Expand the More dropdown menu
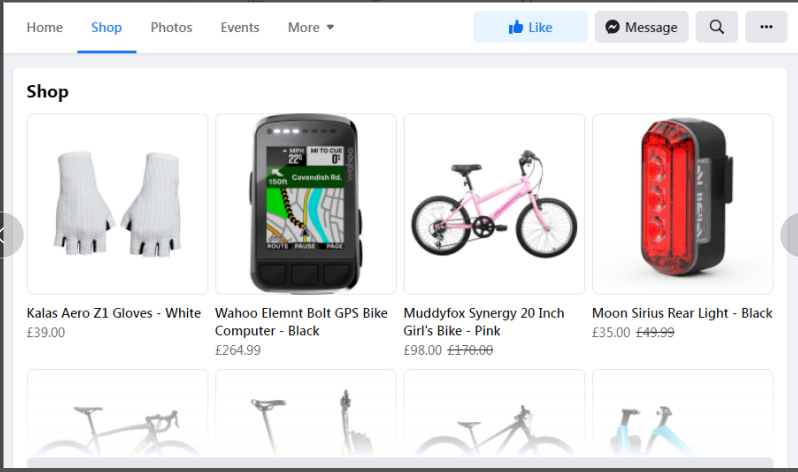 311,27
